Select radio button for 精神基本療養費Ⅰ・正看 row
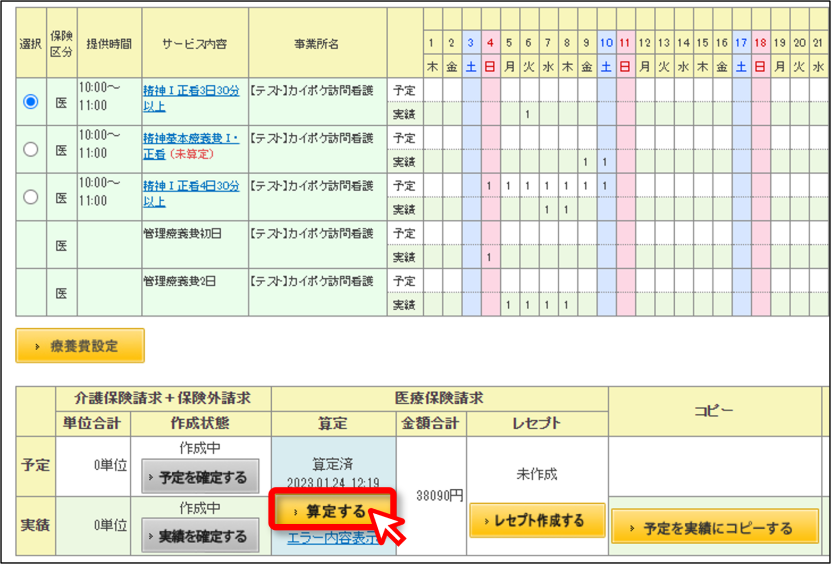 click(31, 149)
